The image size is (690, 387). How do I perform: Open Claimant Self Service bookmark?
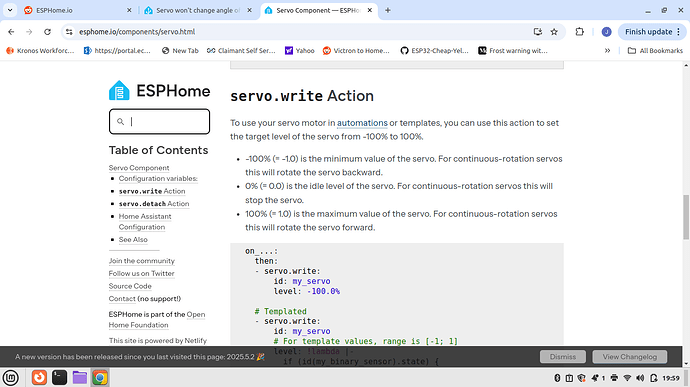(241, 51)
